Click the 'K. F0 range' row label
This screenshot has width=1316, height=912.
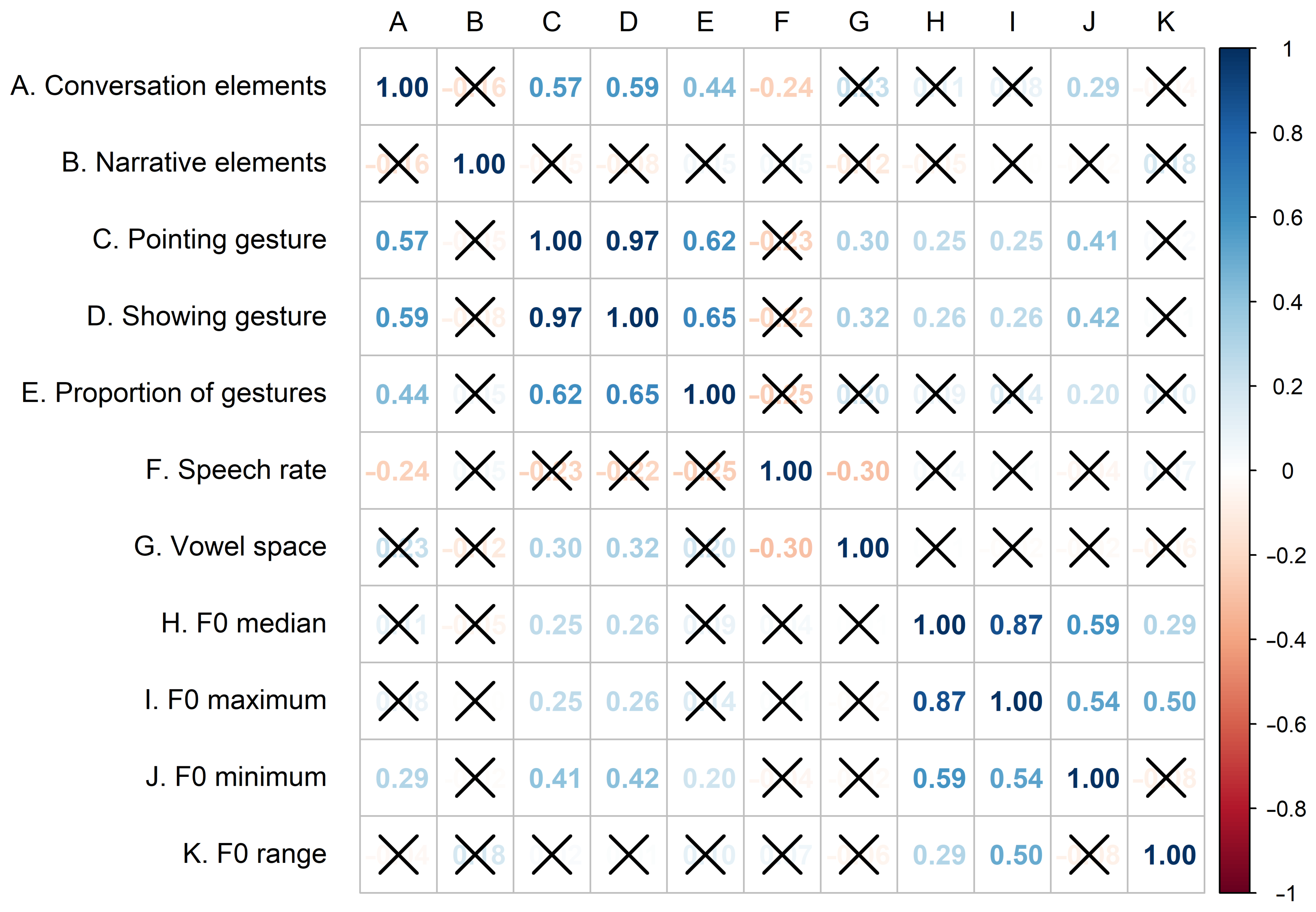255,854
